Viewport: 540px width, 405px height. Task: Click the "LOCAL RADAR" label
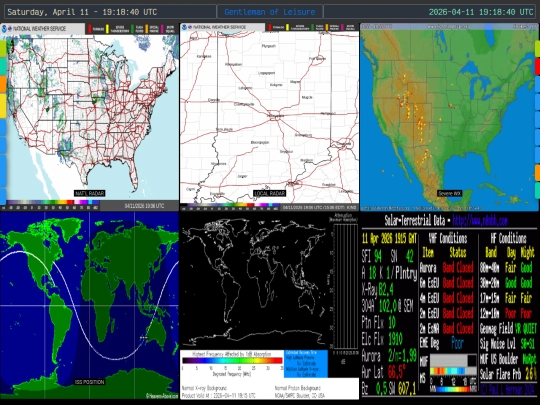point(270,193)
